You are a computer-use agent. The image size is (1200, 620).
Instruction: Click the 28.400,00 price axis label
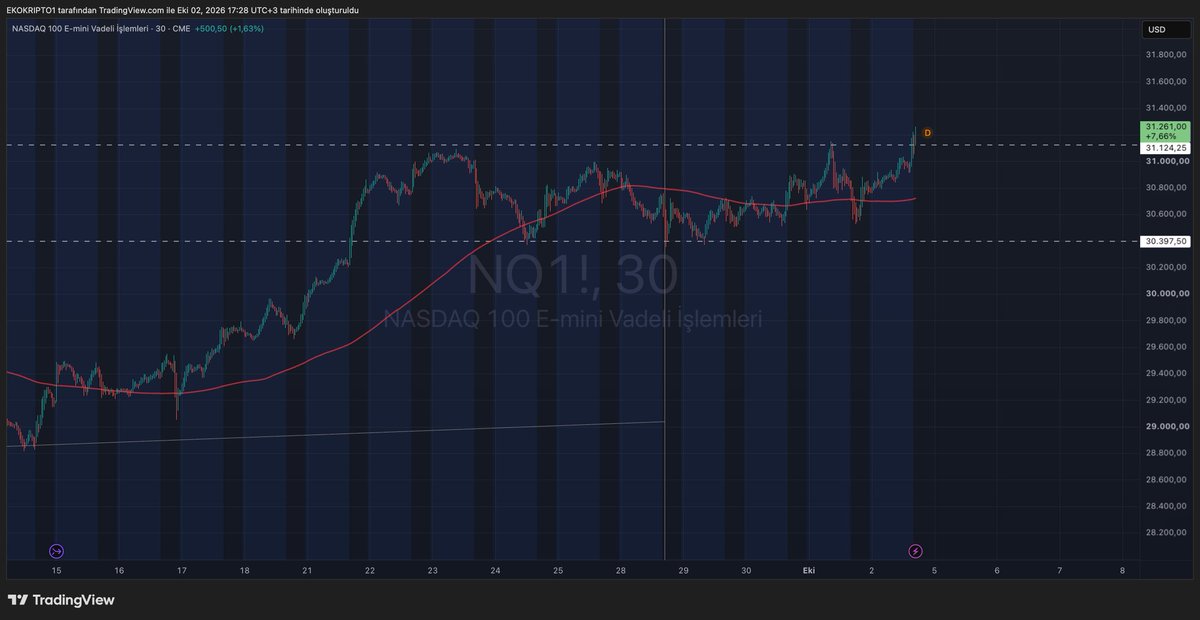(x=1167, y=506)
